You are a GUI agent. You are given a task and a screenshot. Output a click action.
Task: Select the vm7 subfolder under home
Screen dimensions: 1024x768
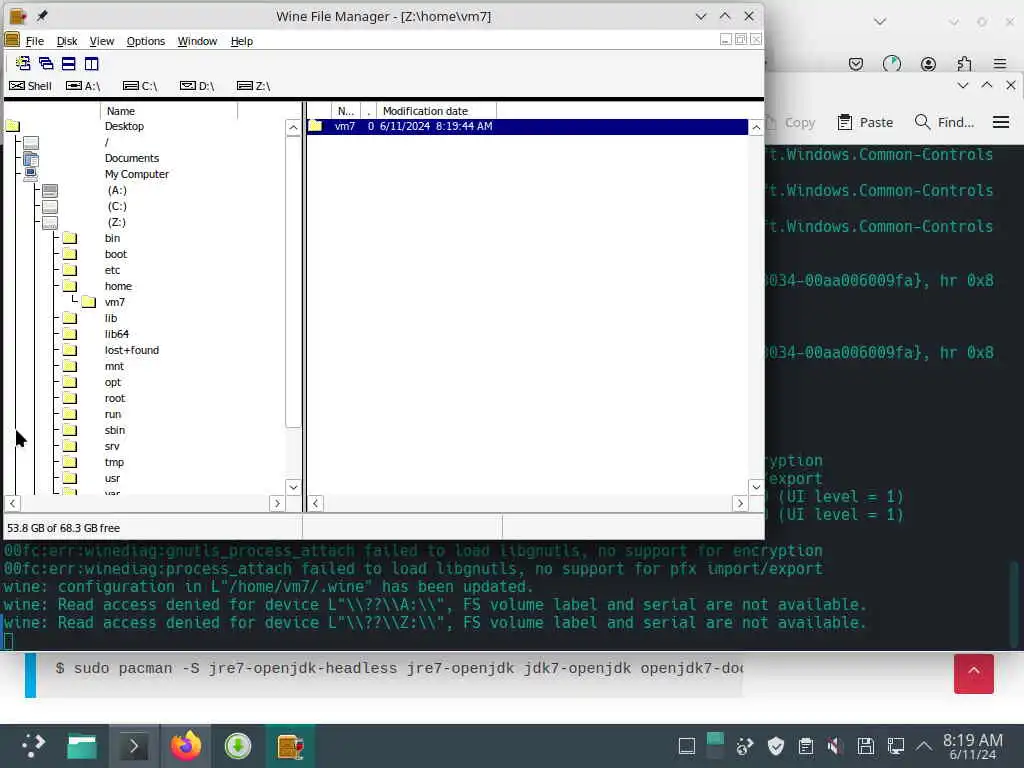tap(89, 302)
